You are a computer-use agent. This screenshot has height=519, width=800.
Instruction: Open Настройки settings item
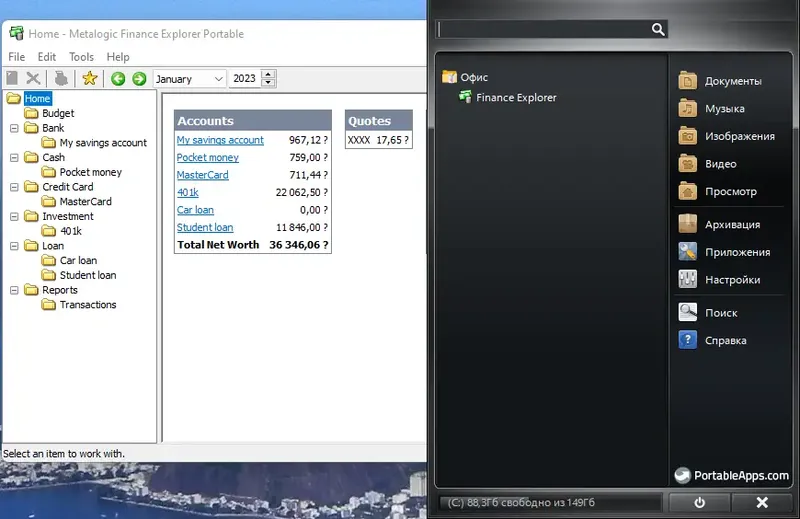pyautogui.click(x=719, y=280)
